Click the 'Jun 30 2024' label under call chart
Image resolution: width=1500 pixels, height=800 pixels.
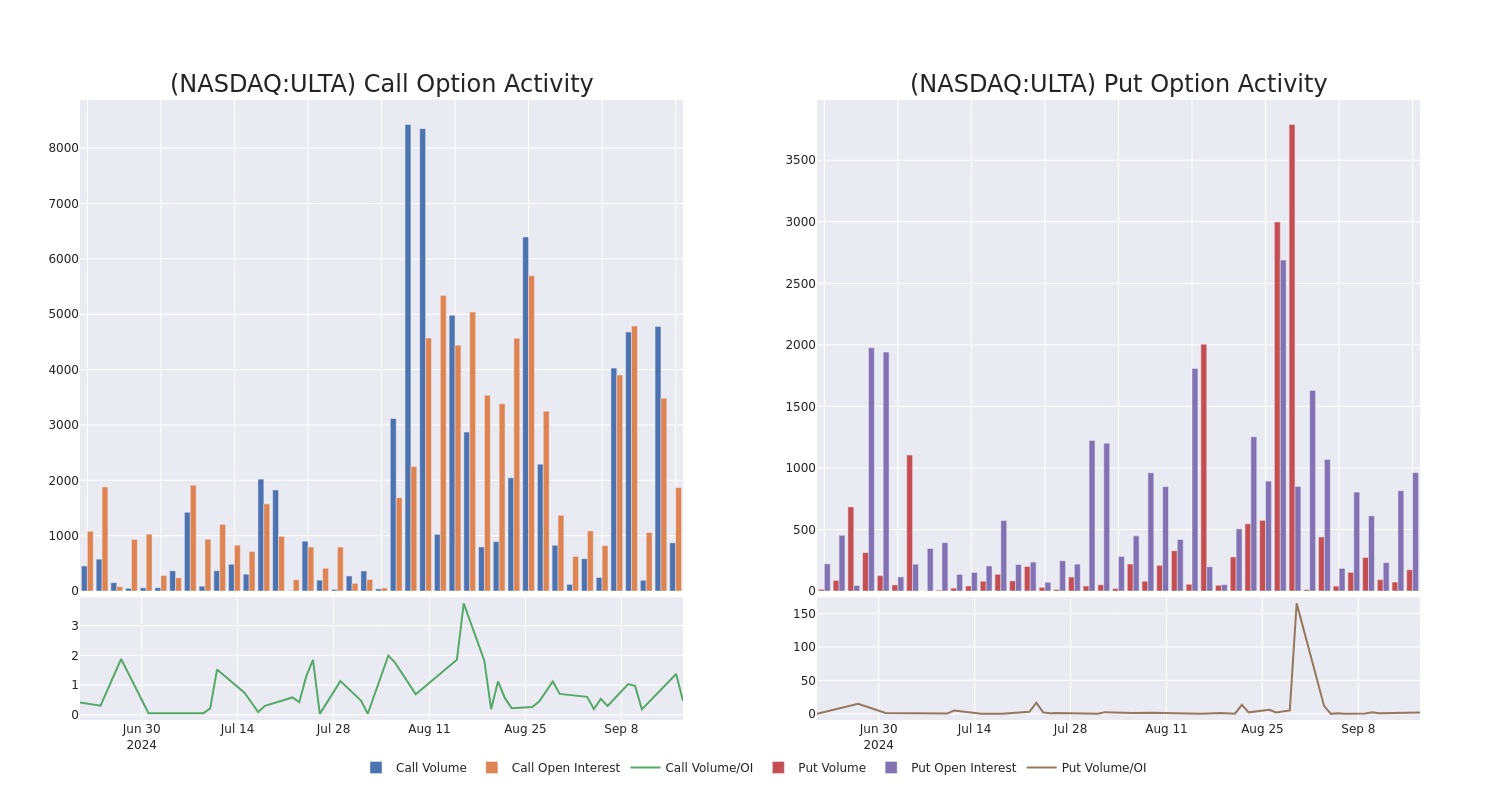pos(141,737)
